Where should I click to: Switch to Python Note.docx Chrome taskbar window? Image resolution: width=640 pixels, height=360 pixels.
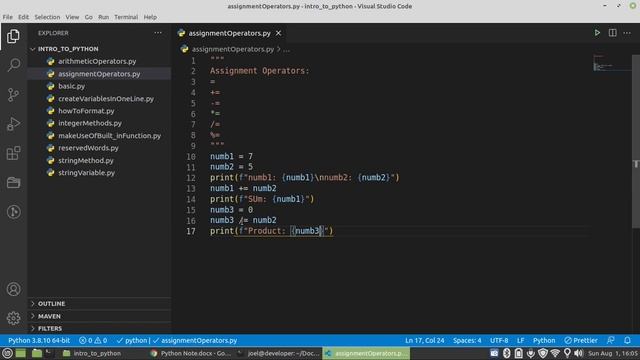[190, 353]
